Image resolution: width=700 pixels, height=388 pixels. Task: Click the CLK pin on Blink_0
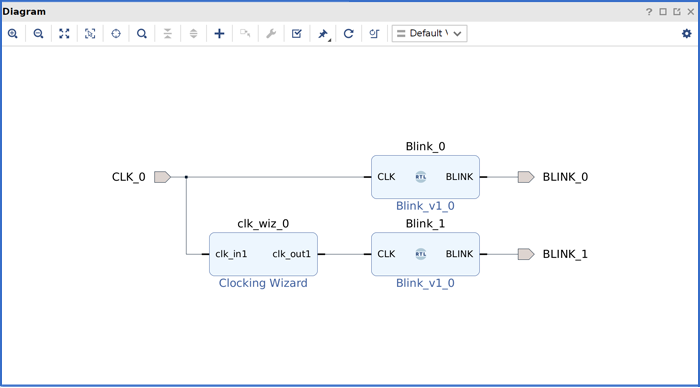click(x=386, y=177)
